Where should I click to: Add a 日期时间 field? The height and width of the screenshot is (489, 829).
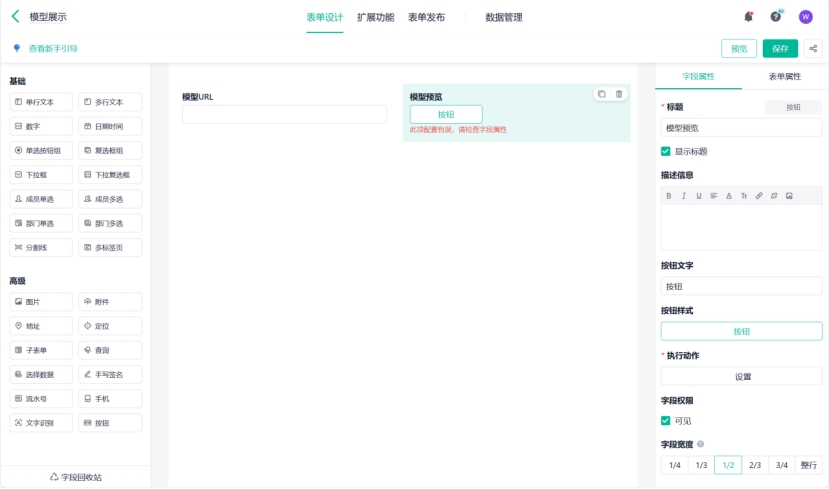click(110, 126)
